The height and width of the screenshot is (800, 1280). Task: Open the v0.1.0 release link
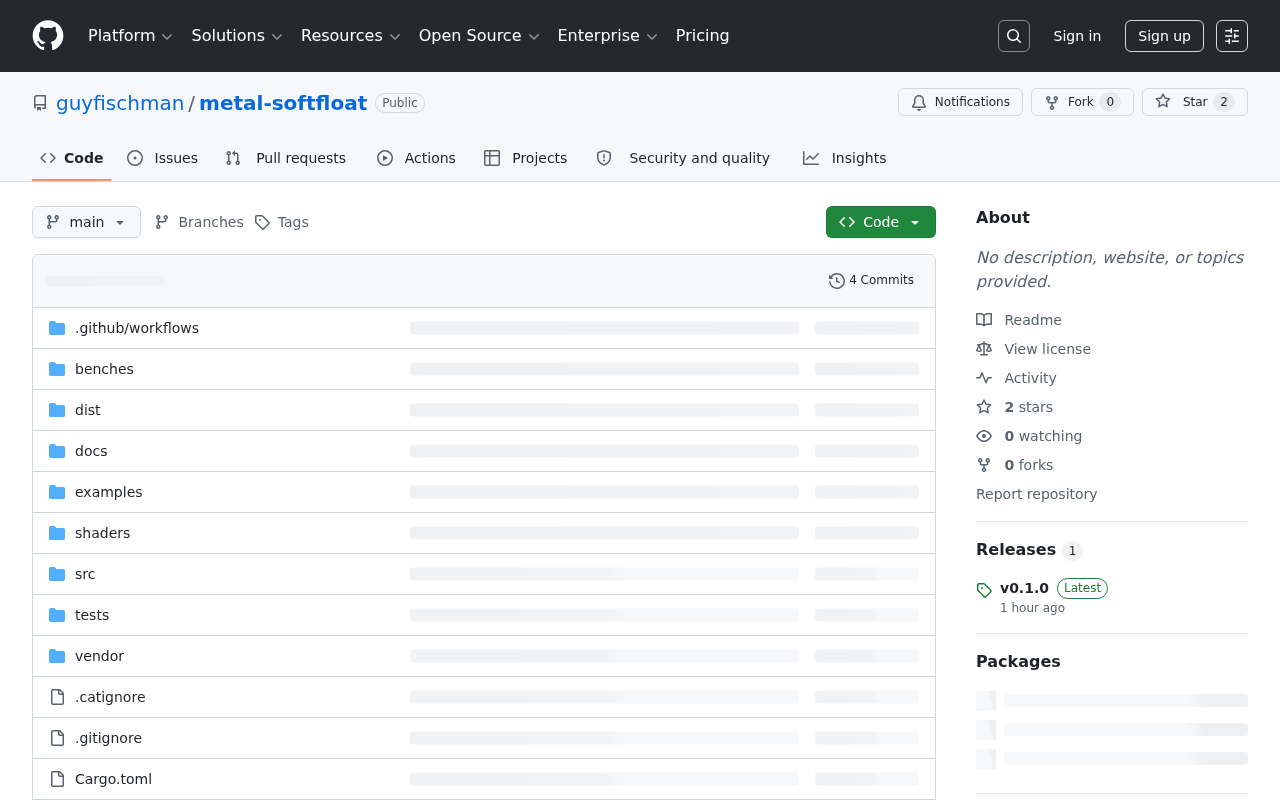(x=1024, y=588)
